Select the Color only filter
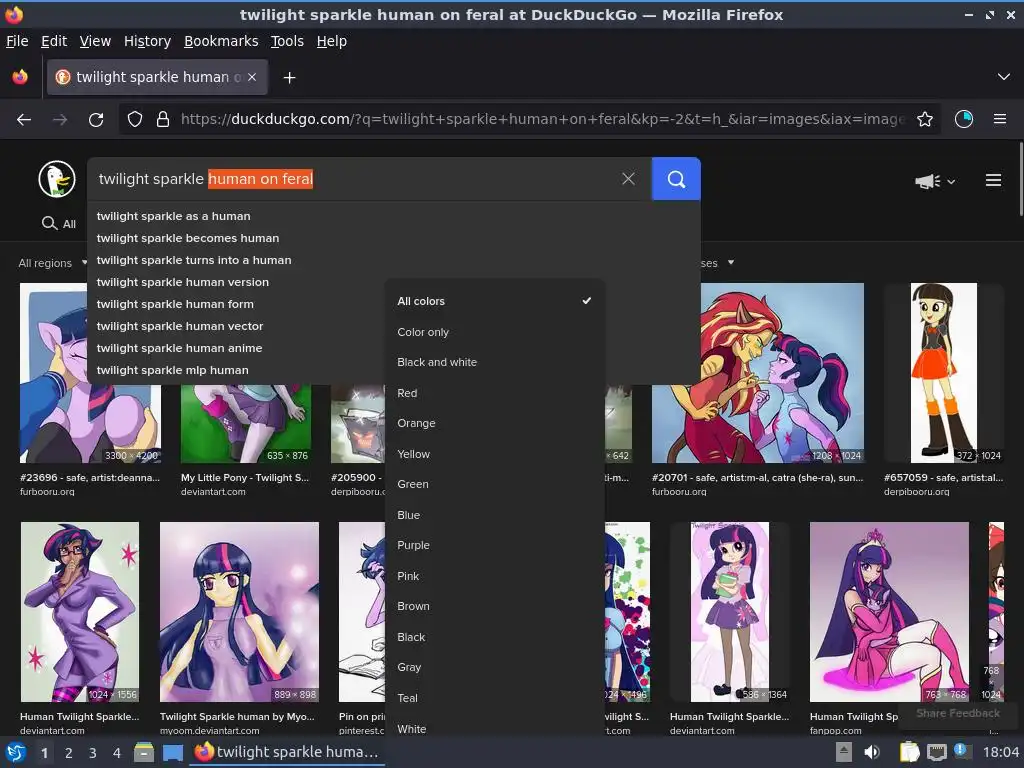 click(494, 332)
